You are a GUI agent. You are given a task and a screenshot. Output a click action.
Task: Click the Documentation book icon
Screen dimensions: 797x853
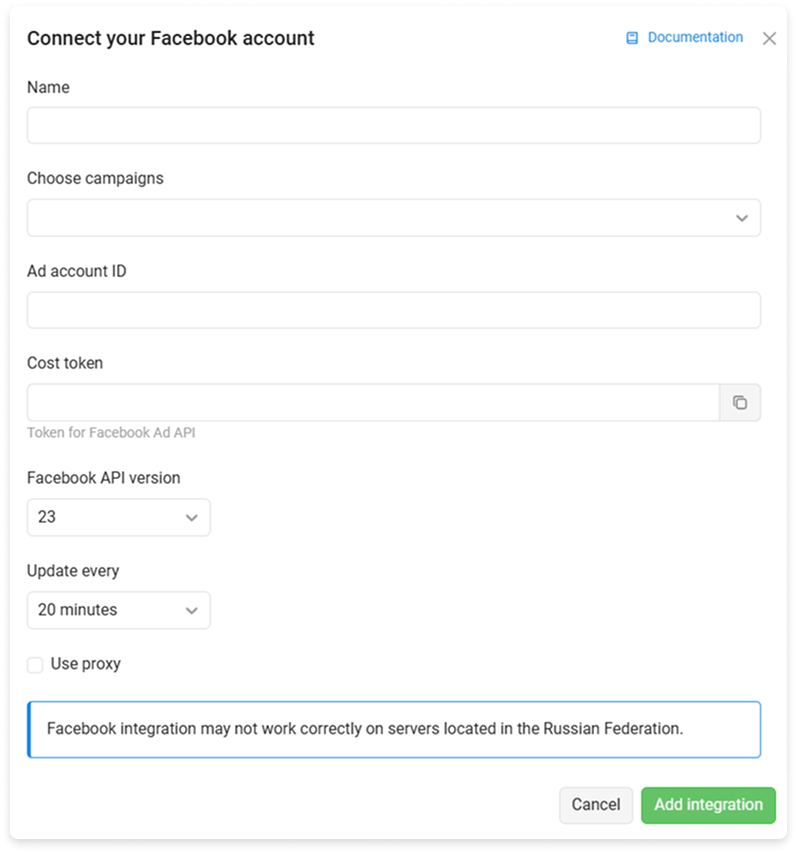tap(632, 38)
